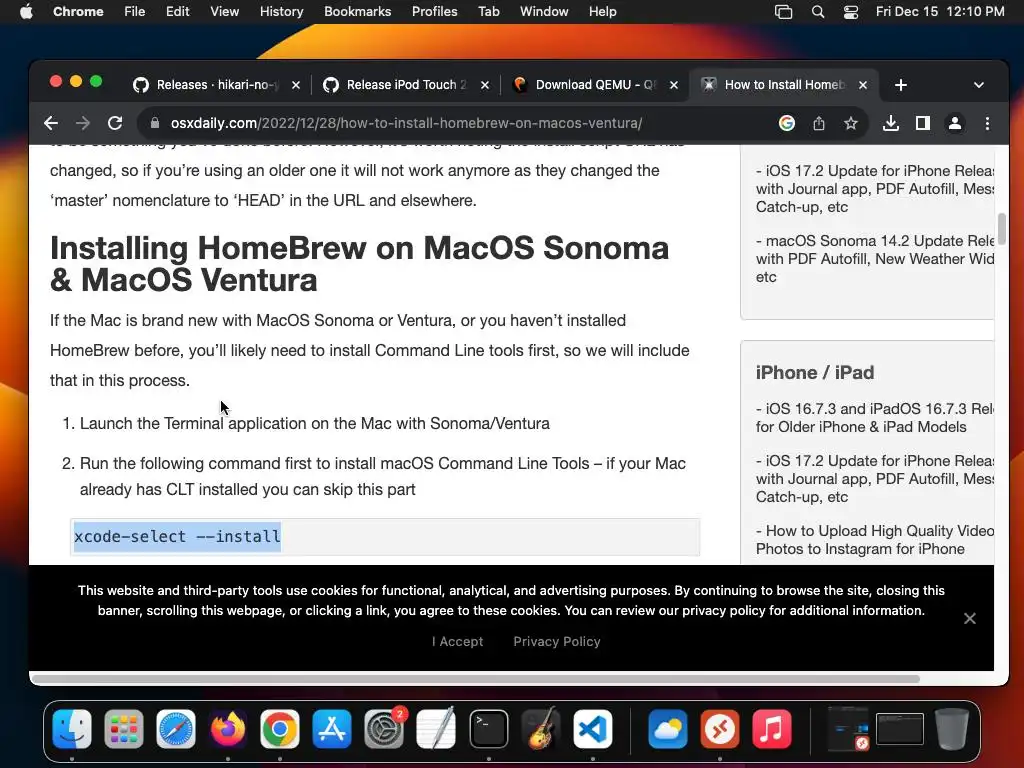This screenshot has width=1024, height=768.
Task: Click the forward navigation arrow
Action: click(83, 123)
